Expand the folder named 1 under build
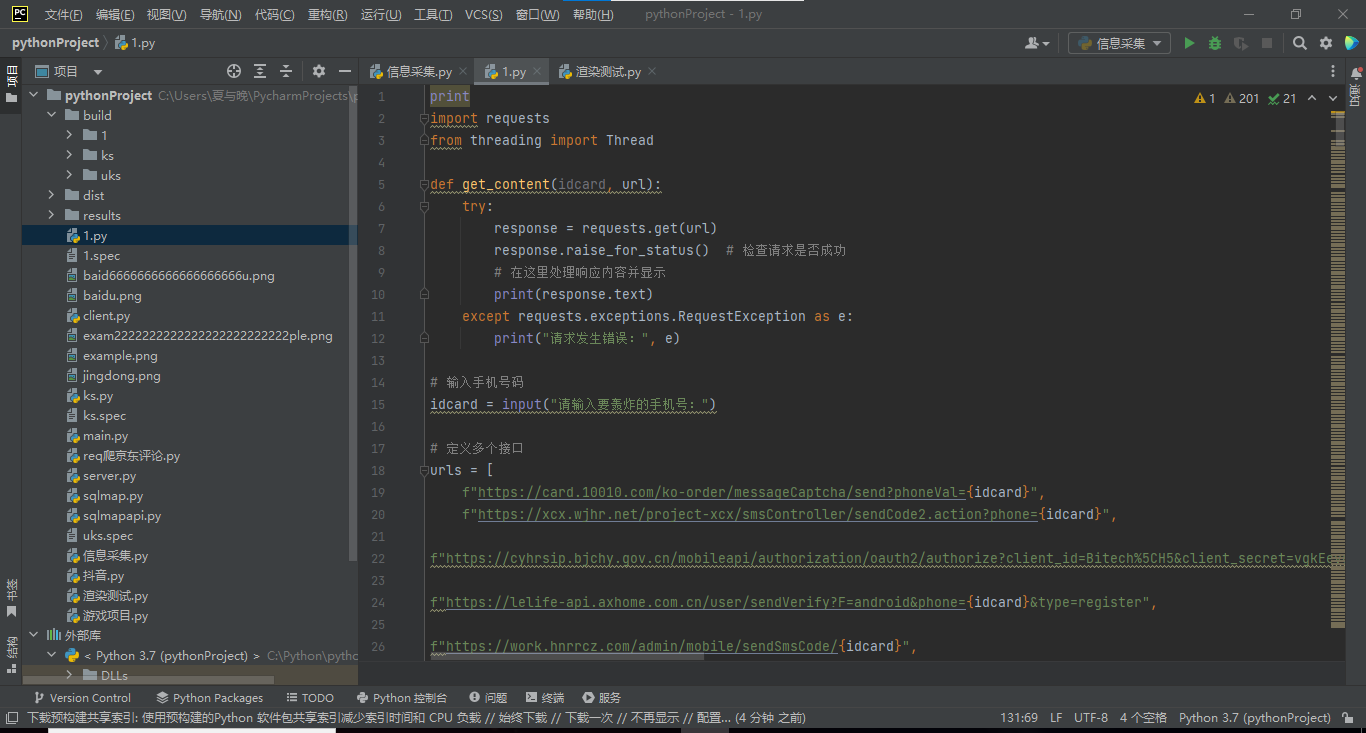This screenshot has height=733, width=1366. coord(69,135)
